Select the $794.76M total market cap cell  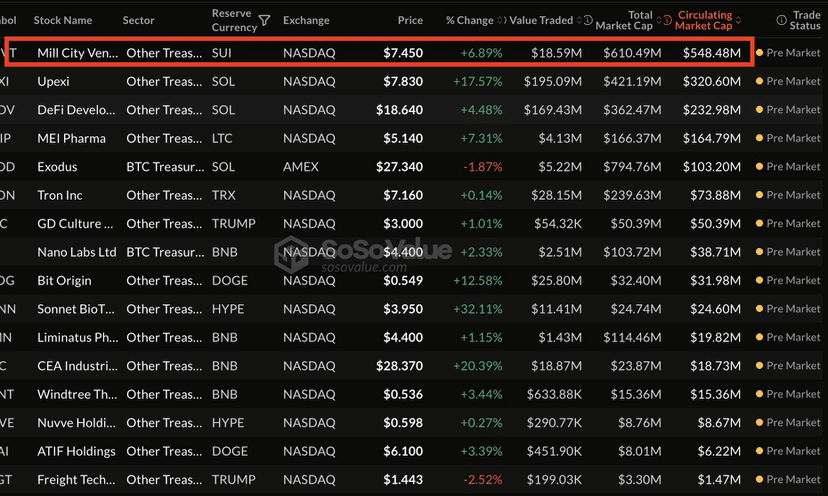632,167
